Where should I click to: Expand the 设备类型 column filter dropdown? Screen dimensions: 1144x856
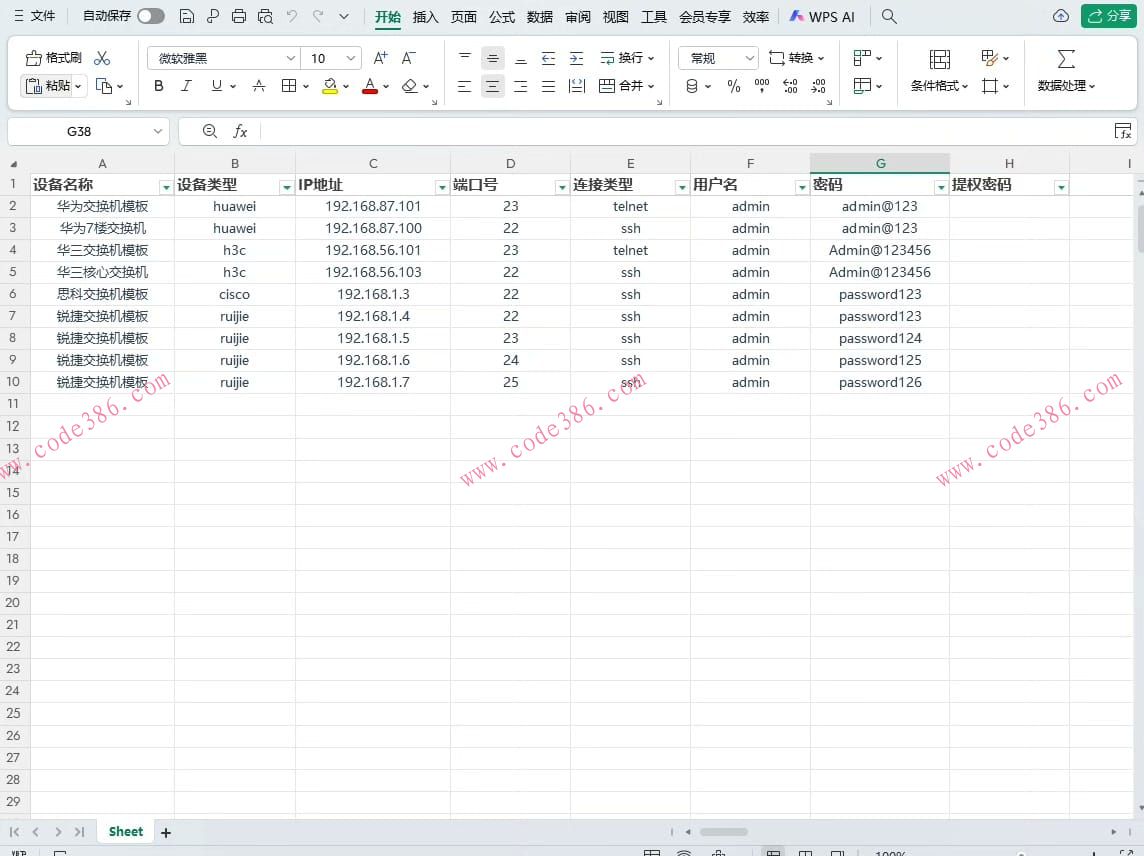pos(286,187)
